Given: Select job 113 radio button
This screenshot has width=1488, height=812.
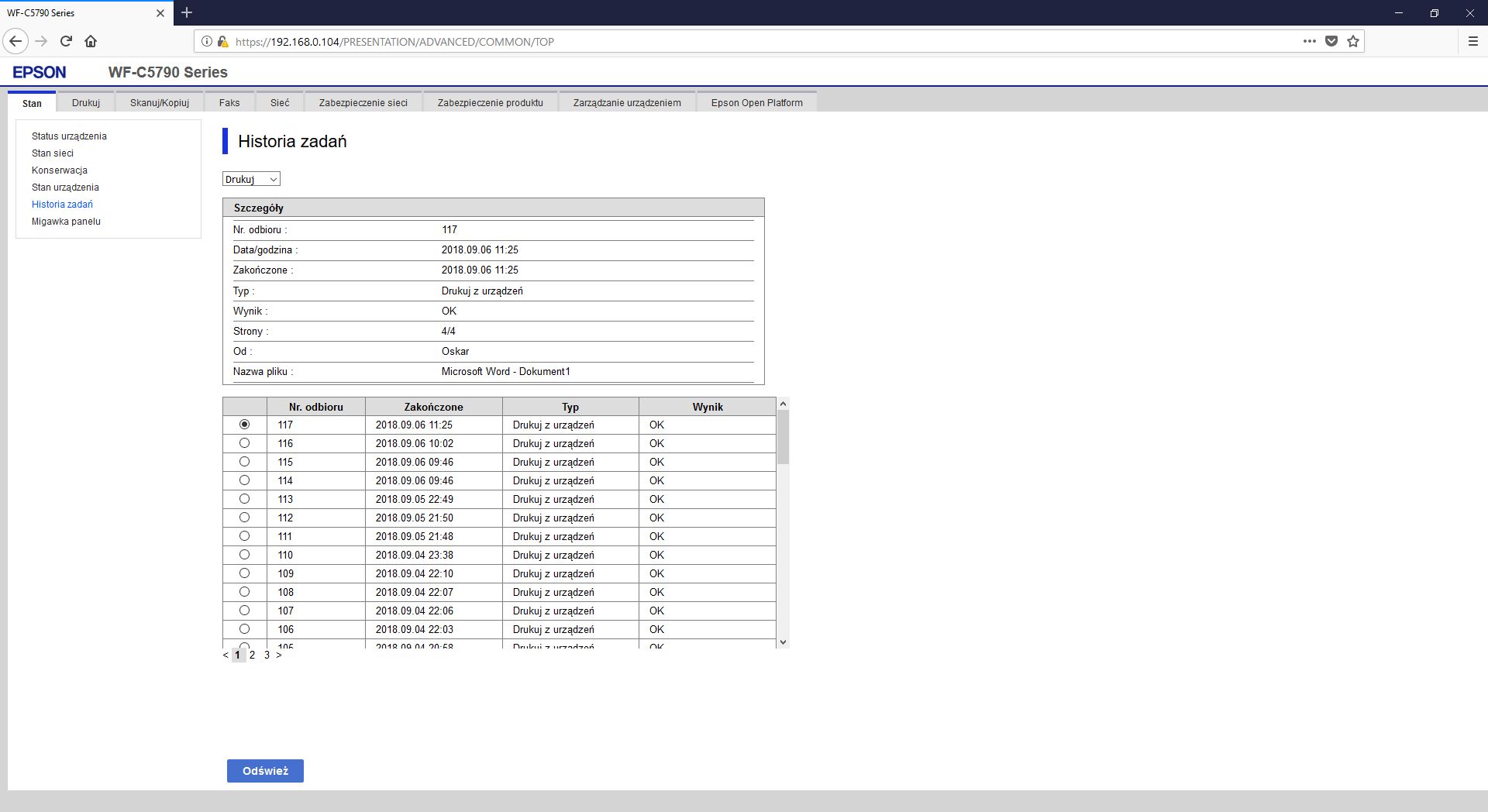Looking at the screenshot, I should coord(245,499).
